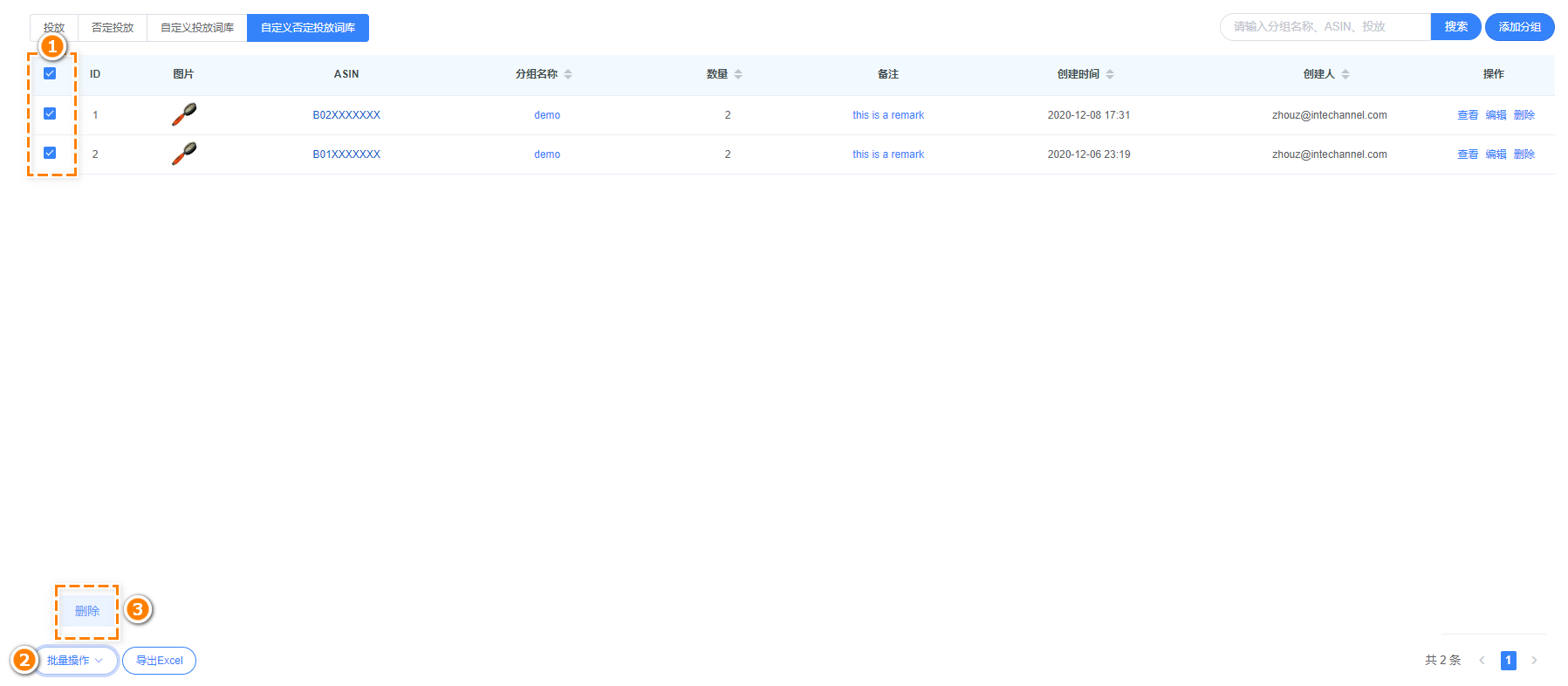Click 编辑 for the B01XXXXXXX row
This screenshot has width=1568, height=686.
pos(1496,154)
